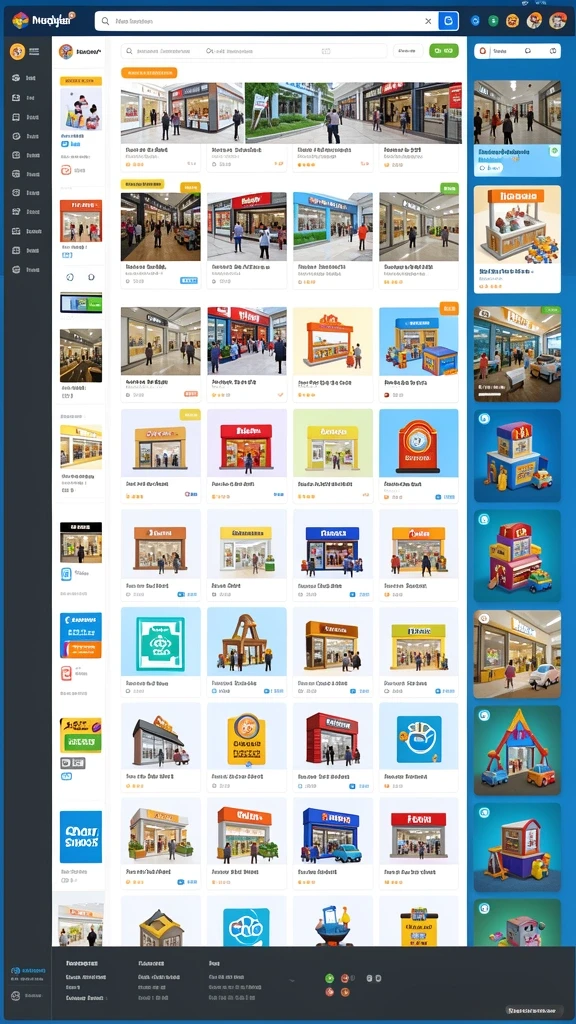
Task: Open the swing set with toy cars card
Action: click(517, 751)
